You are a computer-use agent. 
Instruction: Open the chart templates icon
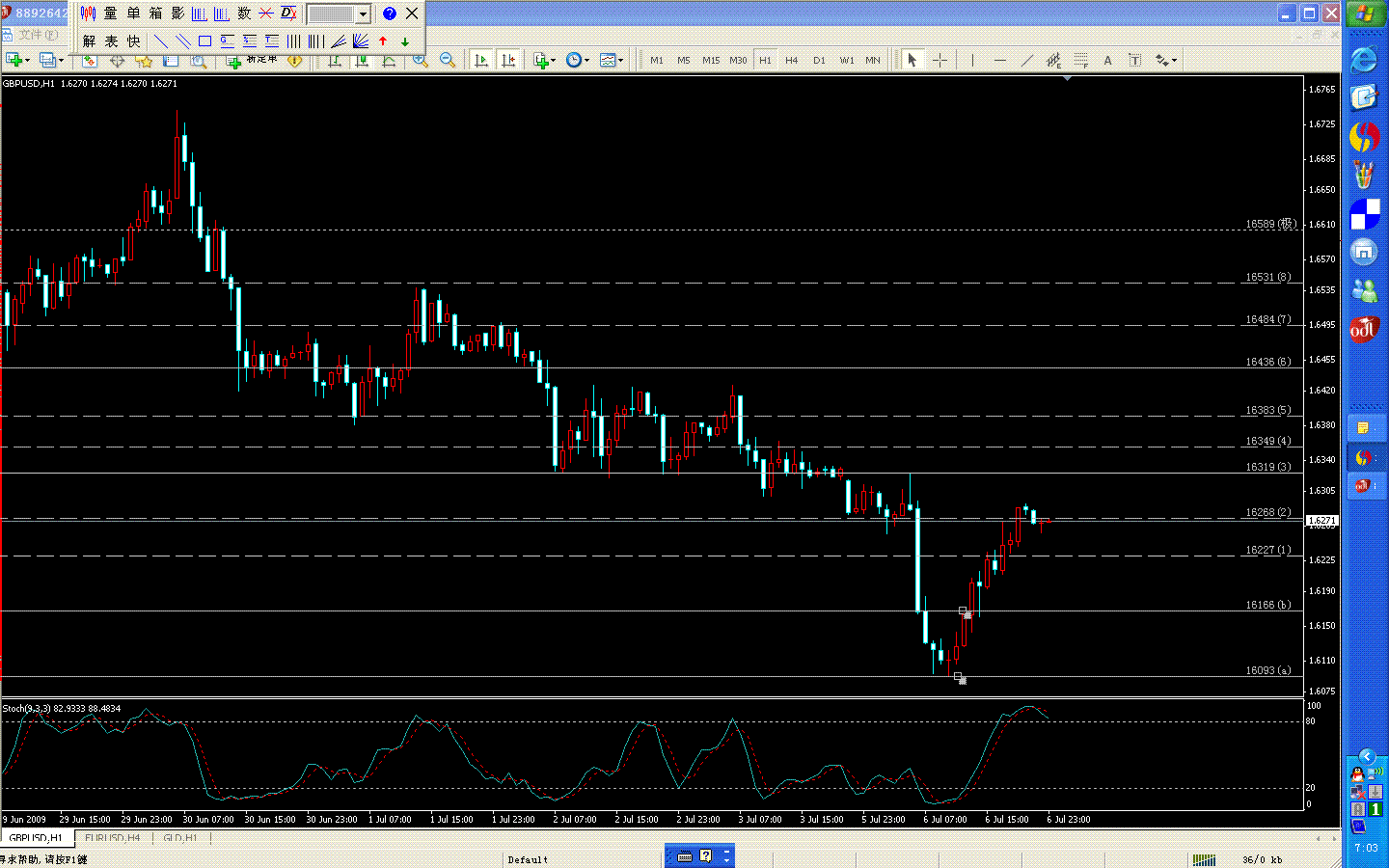[x=607, y=60]
